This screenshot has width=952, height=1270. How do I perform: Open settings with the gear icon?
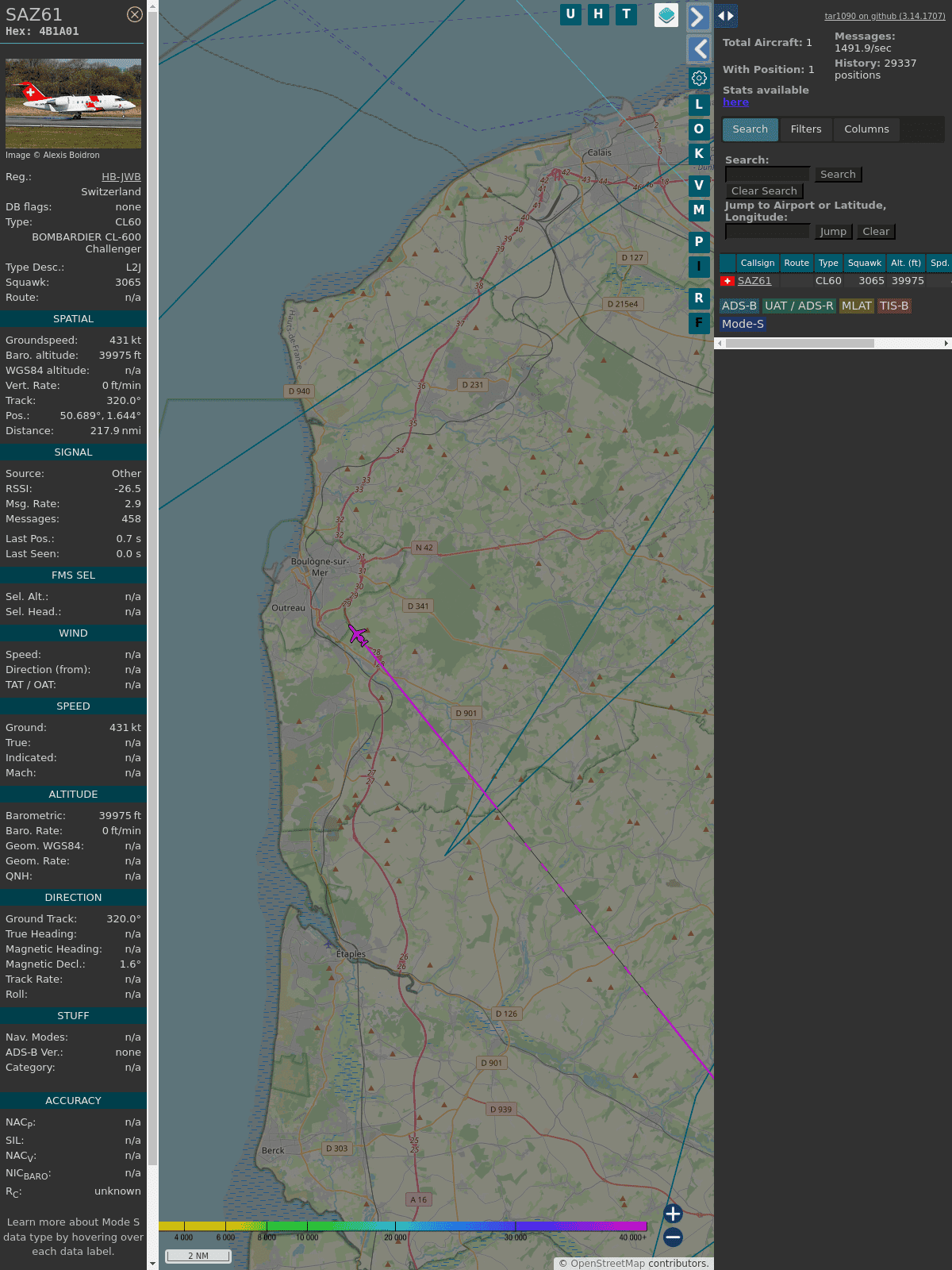click(699, 78)
